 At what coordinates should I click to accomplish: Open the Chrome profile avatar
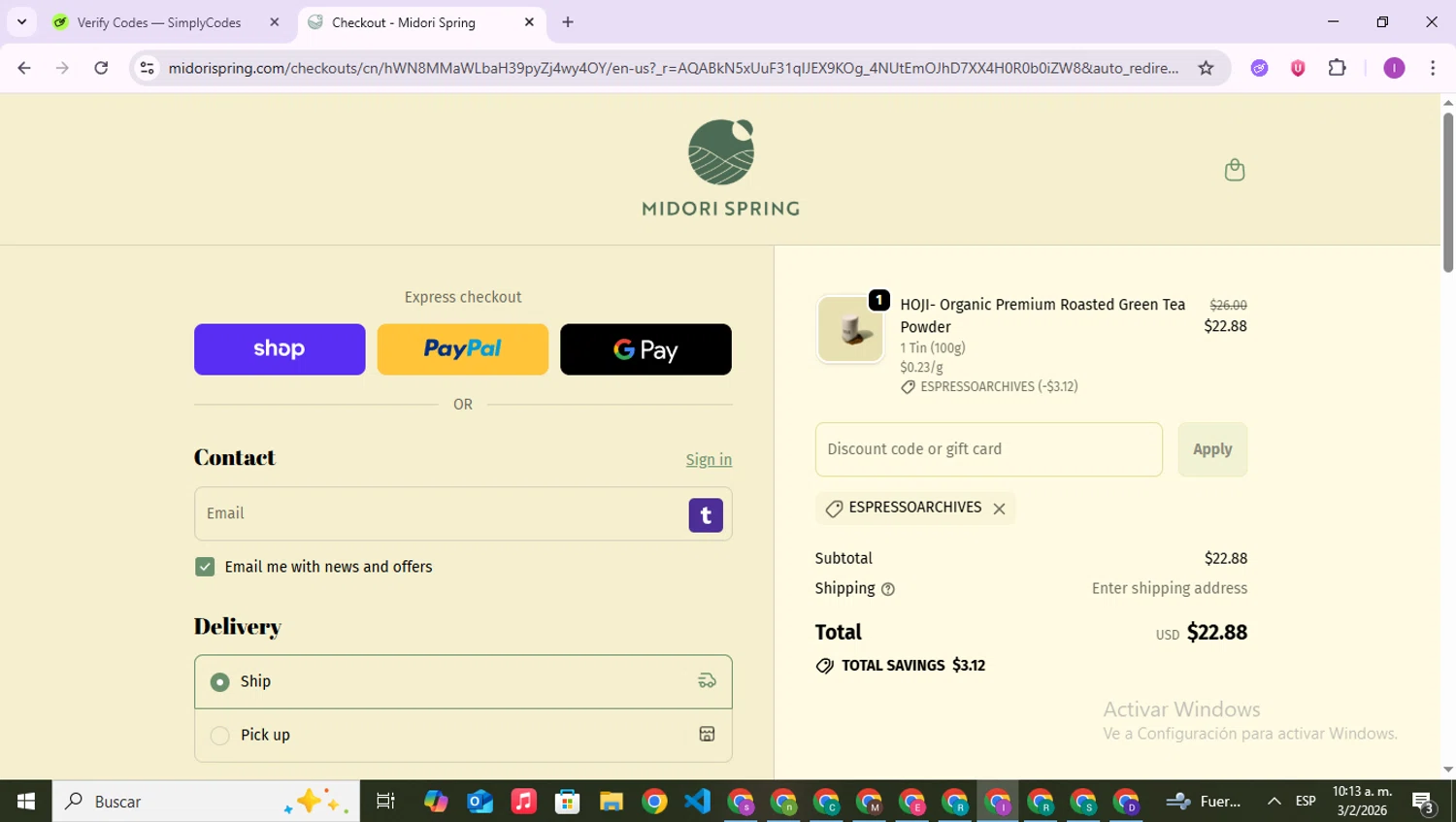pos(1394,68)
